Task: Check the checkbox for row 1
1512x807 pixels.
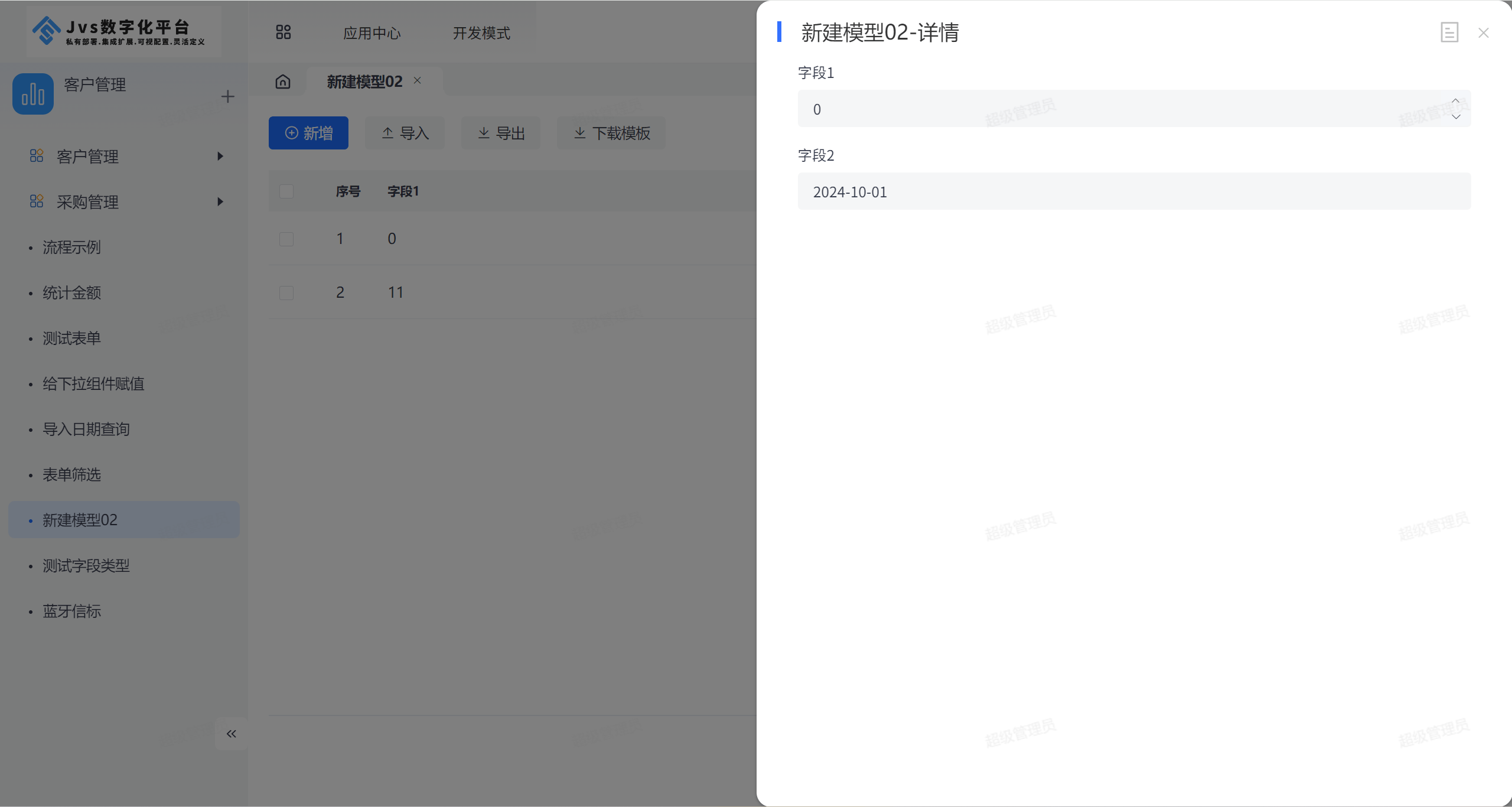Action: click(286, 239)
